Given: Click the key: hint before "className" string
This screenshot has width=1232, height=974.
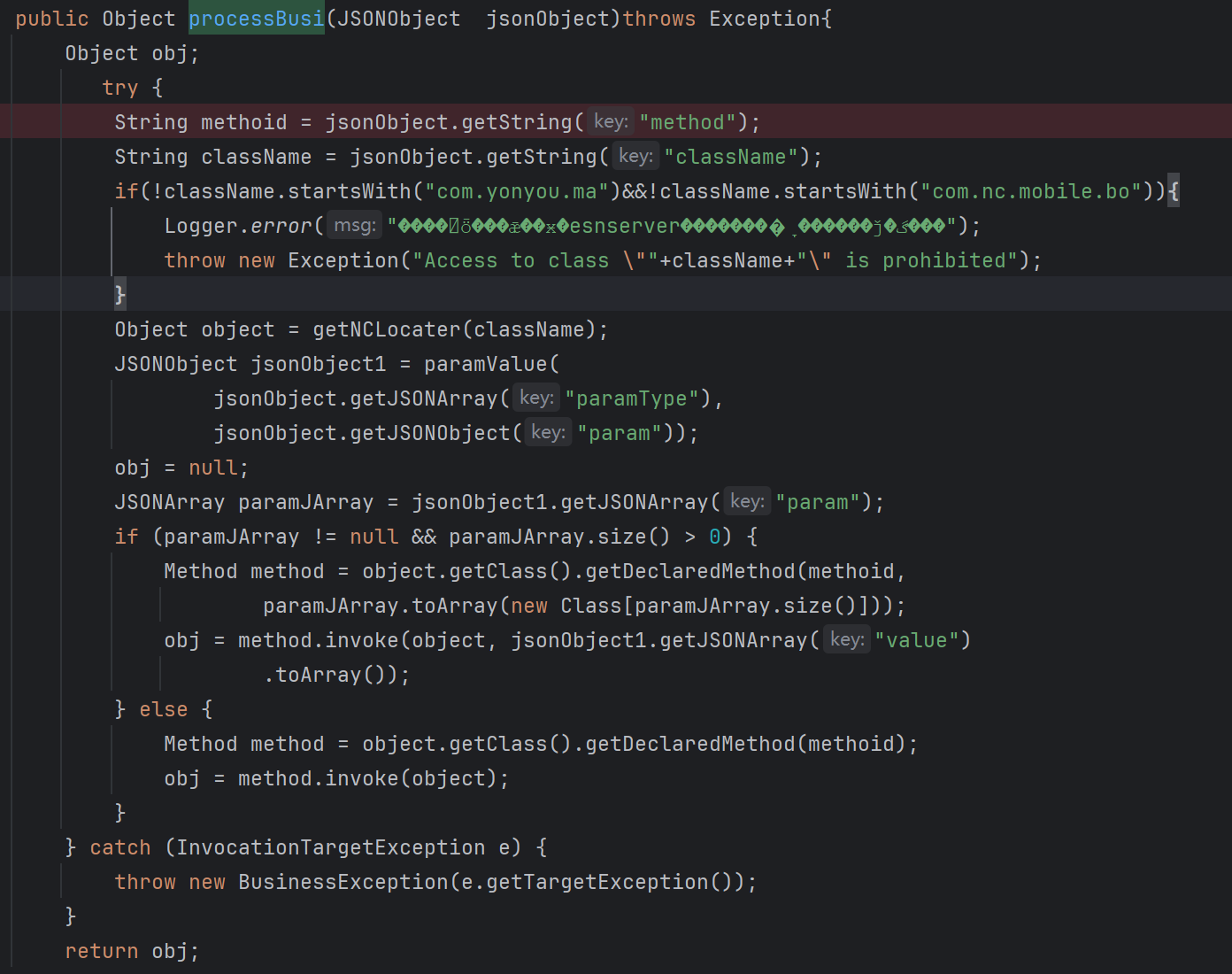Looking at the screenshot, I should click(635, 157).
